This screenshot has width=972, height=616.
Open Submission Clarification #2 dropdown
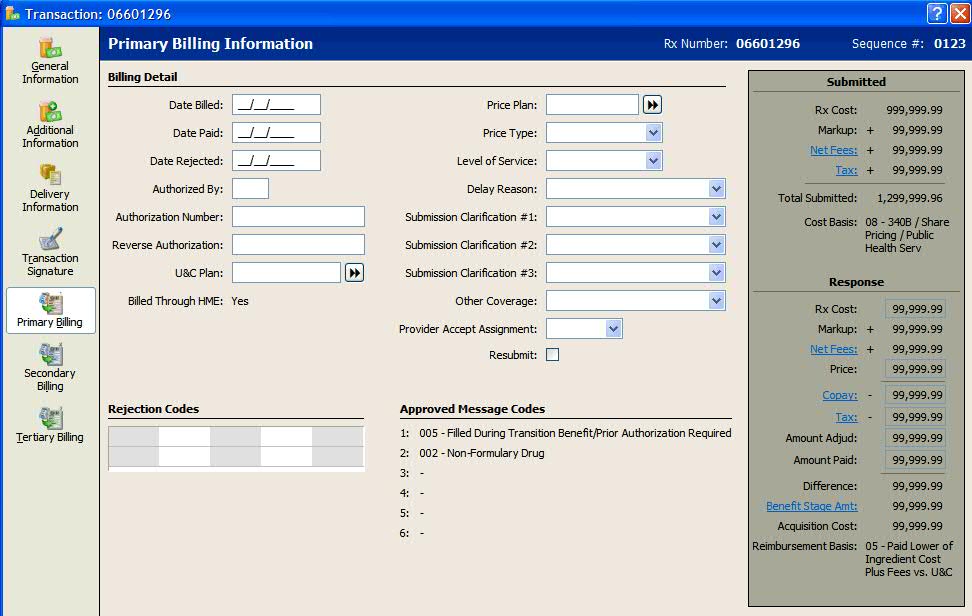tap(716, 245)
